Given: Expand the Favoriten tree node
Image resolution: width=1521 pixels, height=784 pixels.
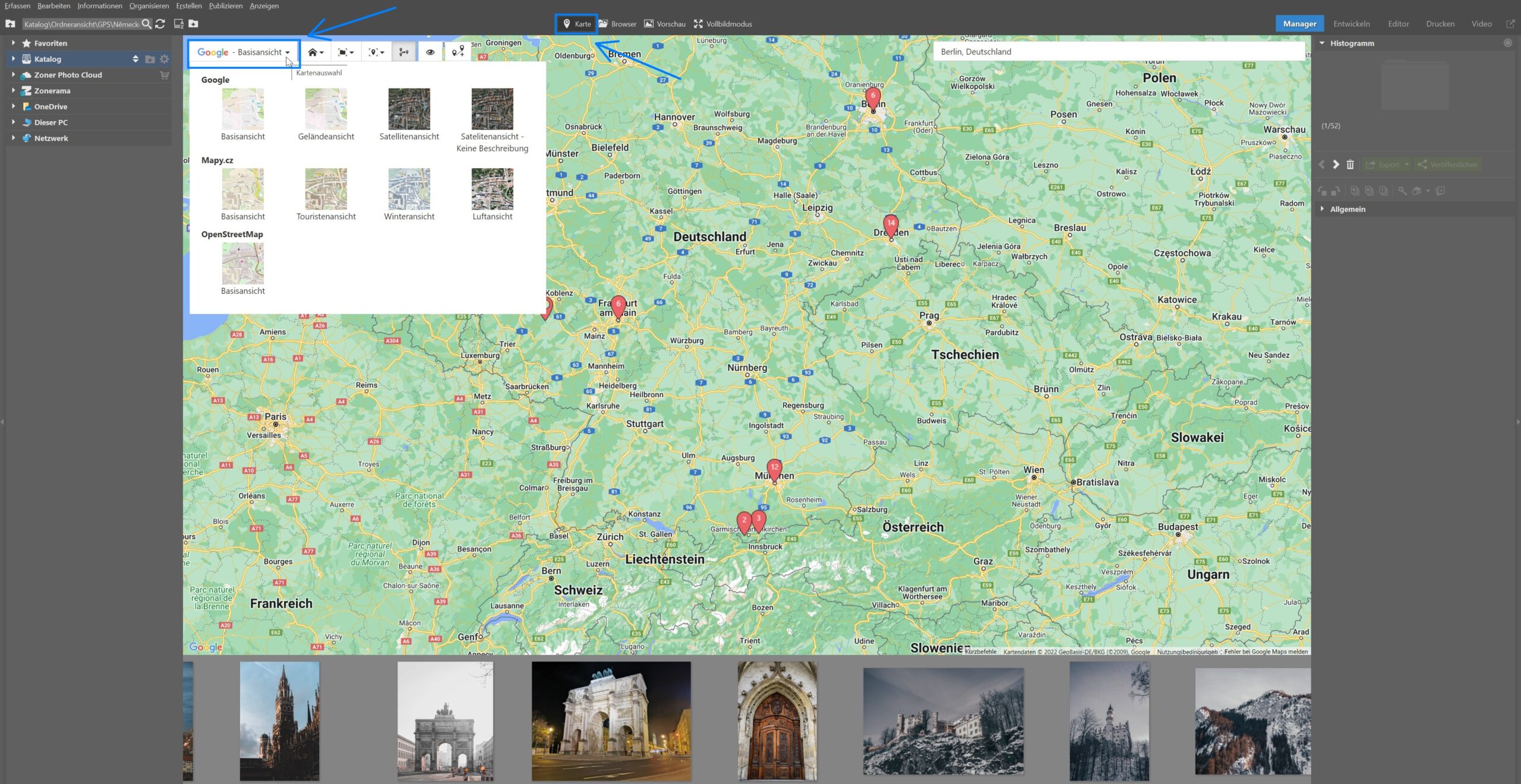Looking at the screenshot, I should [13, 43].
